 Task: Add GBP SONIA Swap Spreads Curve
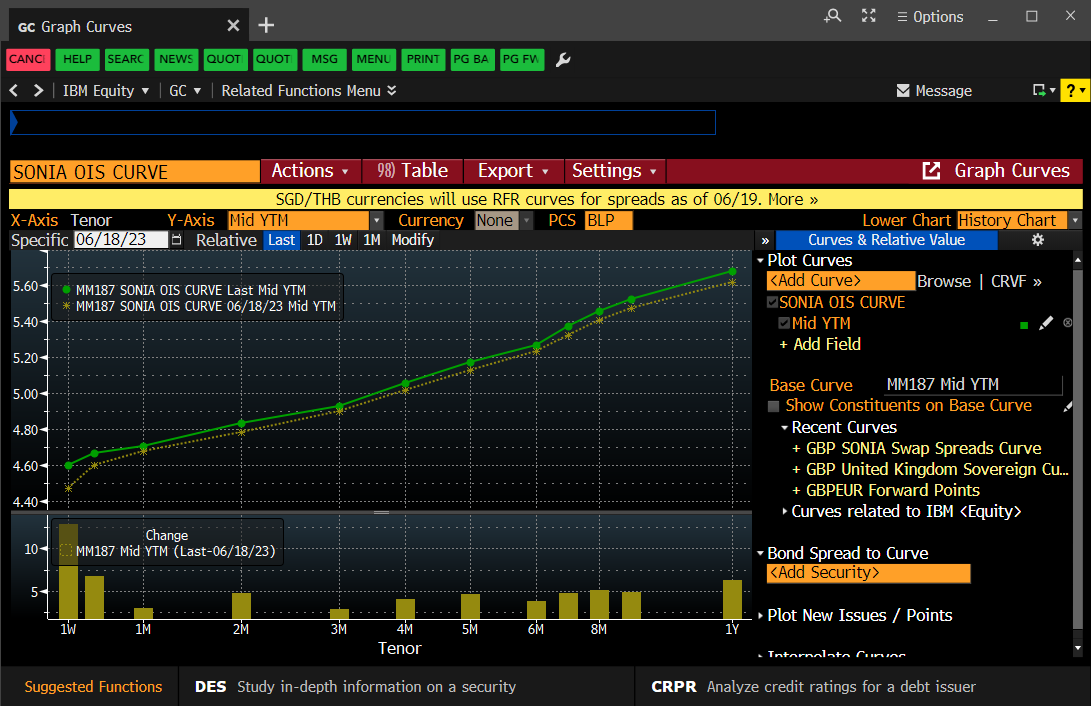pos(916,448)
